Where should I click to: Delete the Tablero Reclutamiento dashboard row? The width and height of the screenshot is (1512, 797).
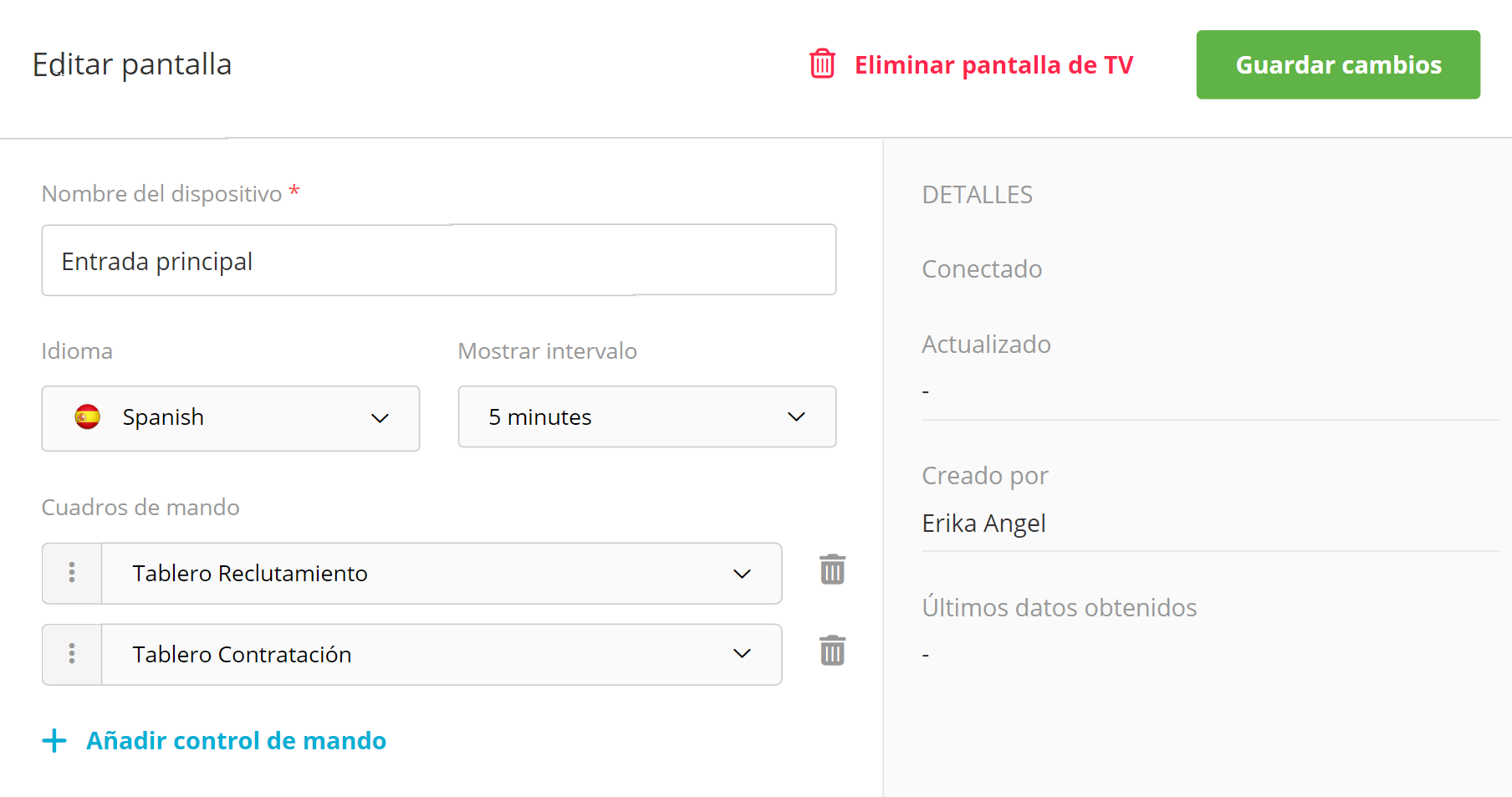(832, 570)
